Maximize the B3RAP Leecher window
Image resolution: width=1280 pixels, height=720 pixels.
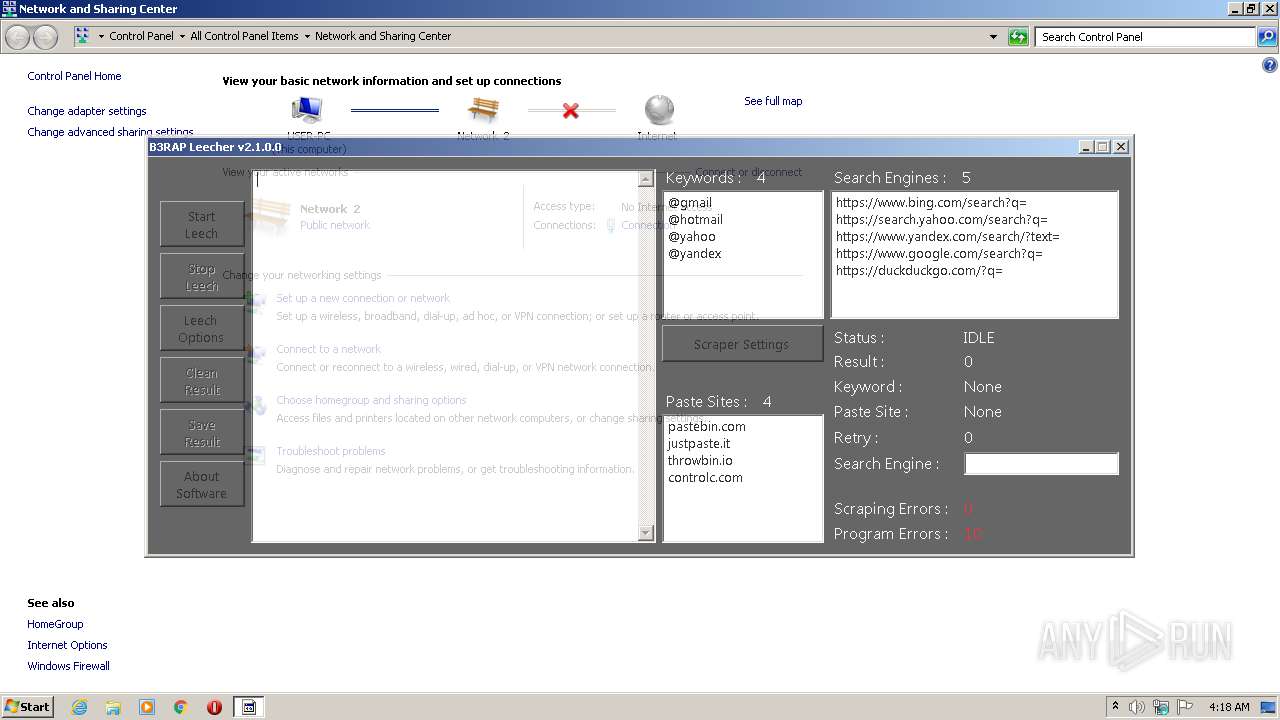point(1103,147)
